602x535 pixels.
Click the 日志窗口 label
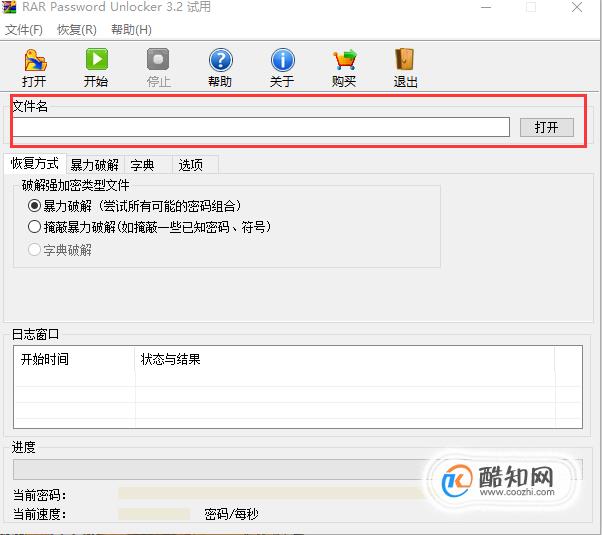(x=35, y=334)
